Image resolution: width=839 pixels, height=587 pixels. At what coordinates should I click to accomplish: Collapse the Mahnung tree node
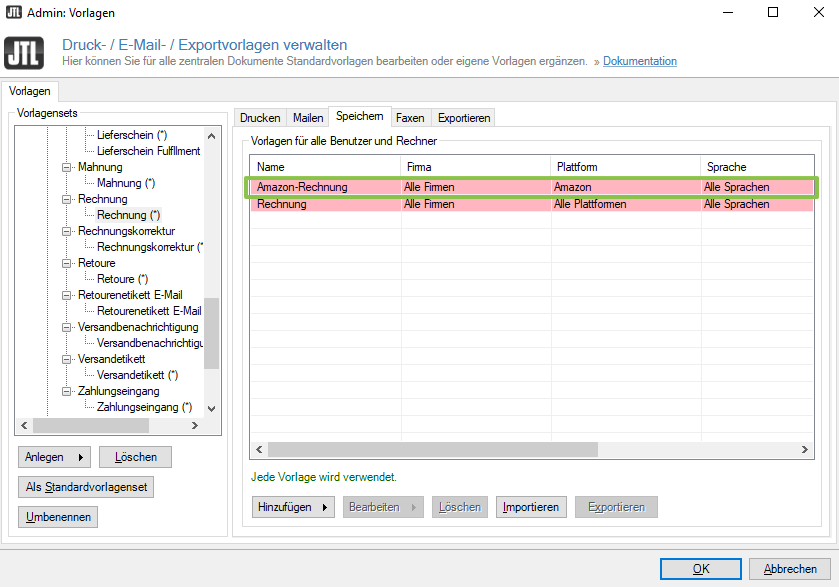click(67, 167)
